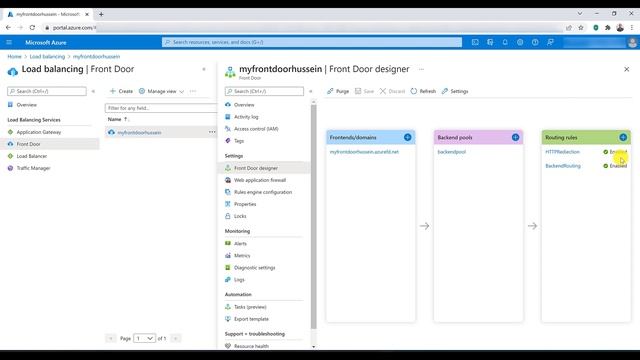This screenshot has width=640, height=360.
Task: Click the Filter for any field box
Action: click(x=161, y=108)
